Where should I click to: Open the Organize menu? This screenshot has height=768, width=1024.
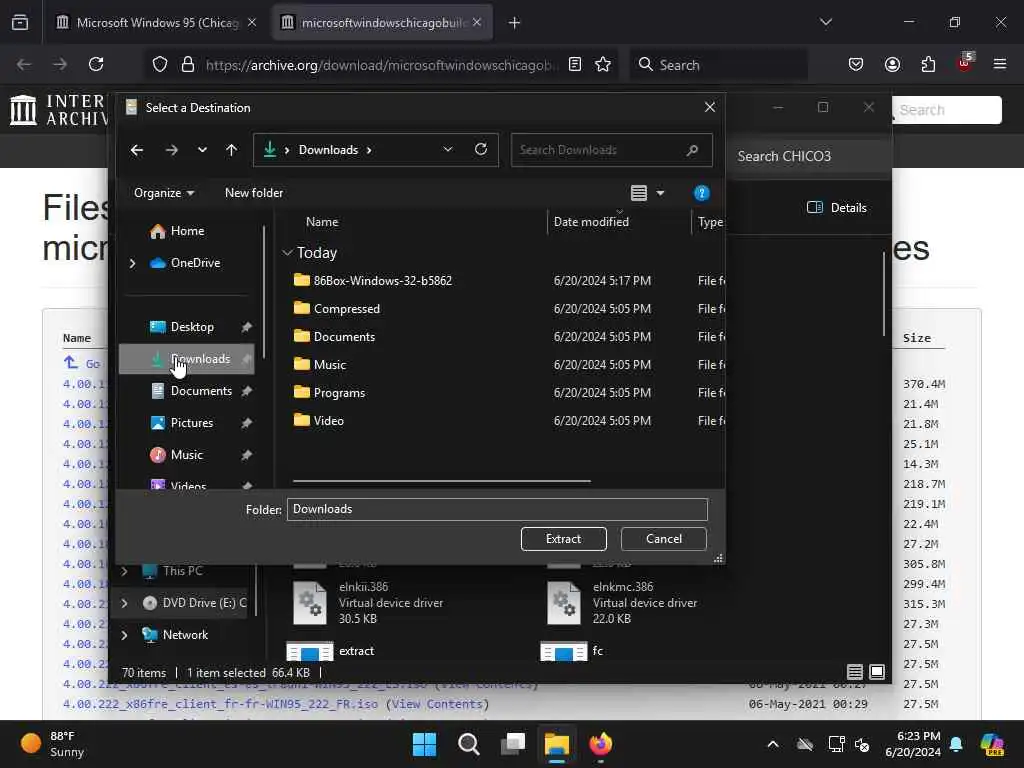(x=164, y=193)
